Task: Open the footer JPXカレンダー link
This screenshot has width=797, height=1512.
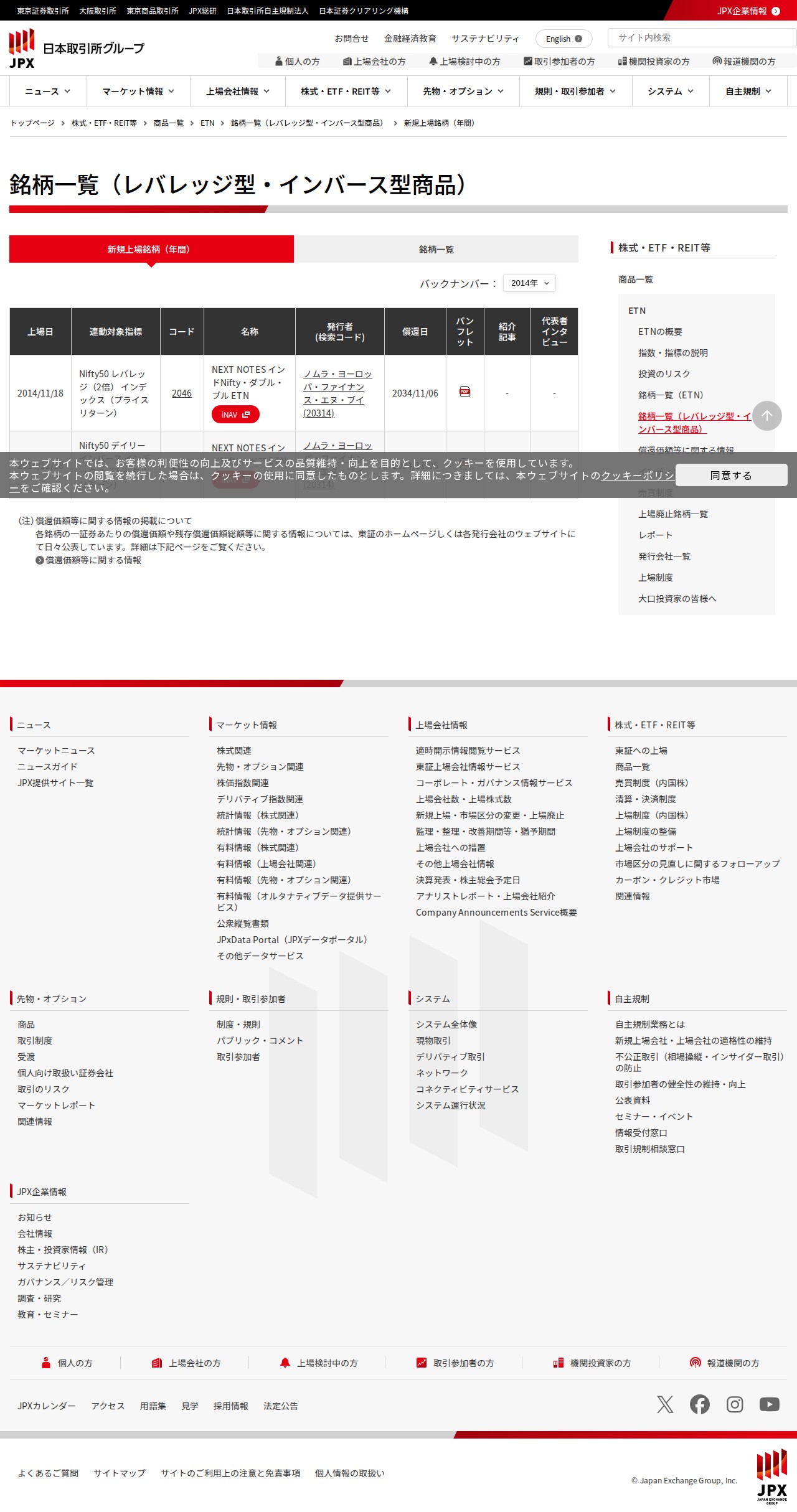Action: point(47,1406)
